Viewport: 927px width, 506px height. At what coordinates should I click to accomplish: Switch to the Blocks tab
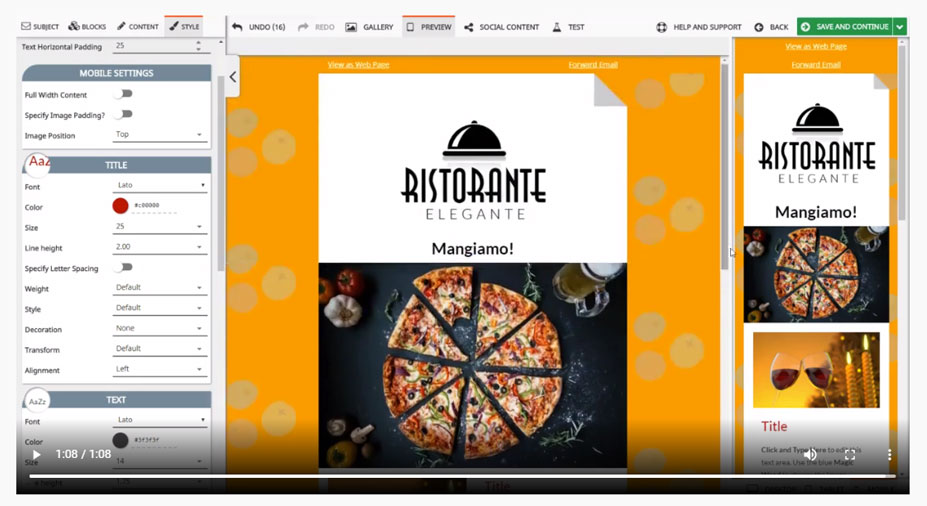click(87, 27)
